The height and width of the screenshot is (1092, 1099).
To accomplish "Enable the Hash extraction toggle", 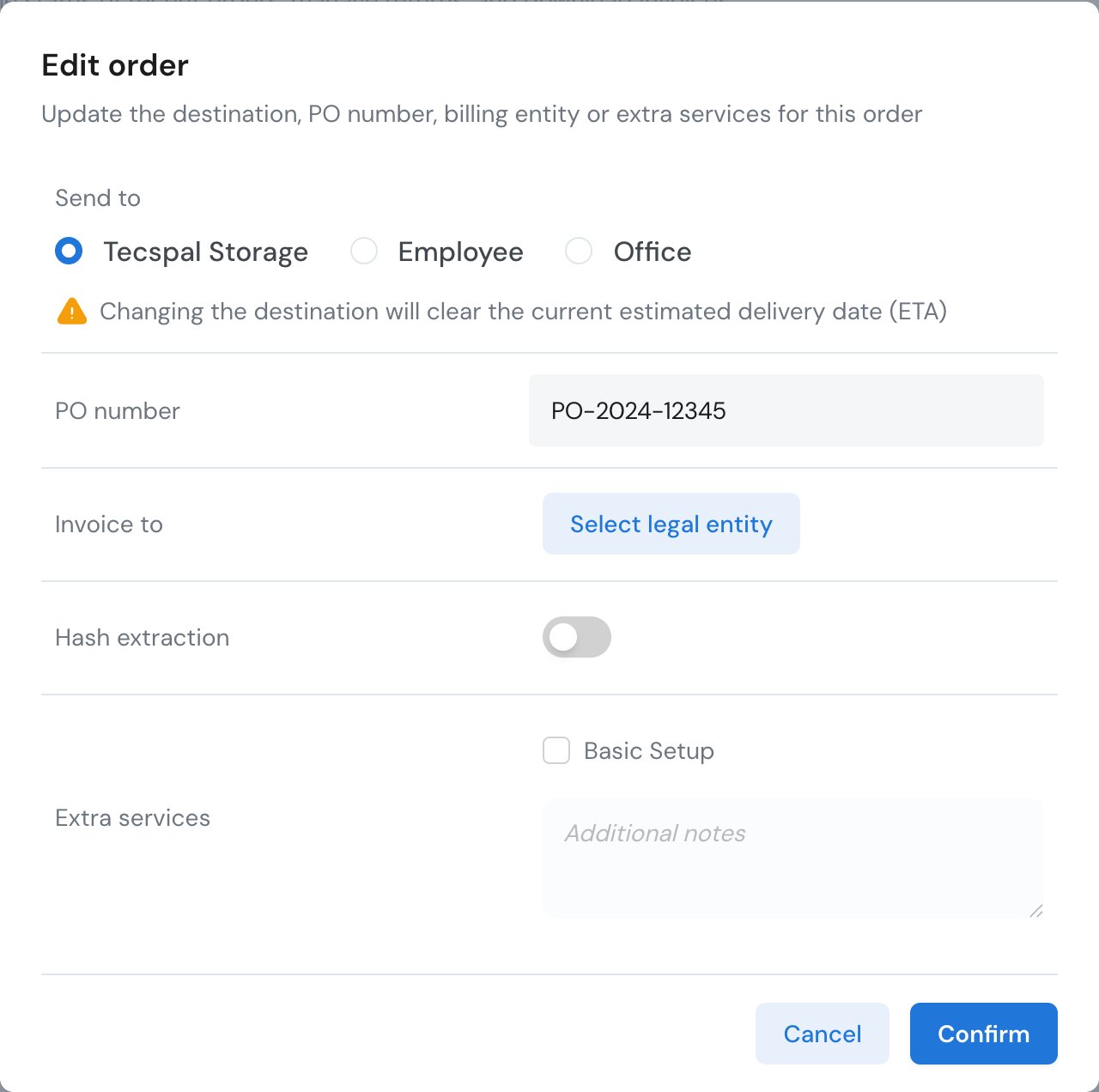I will (577, 637).
